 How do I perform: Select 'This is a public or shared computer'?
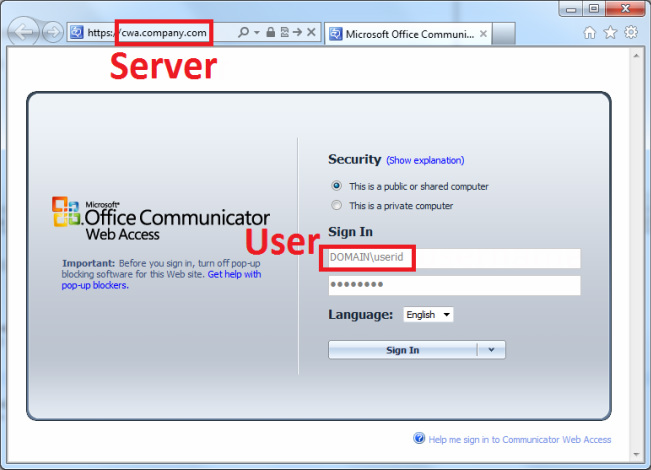(x=336, y=186)
